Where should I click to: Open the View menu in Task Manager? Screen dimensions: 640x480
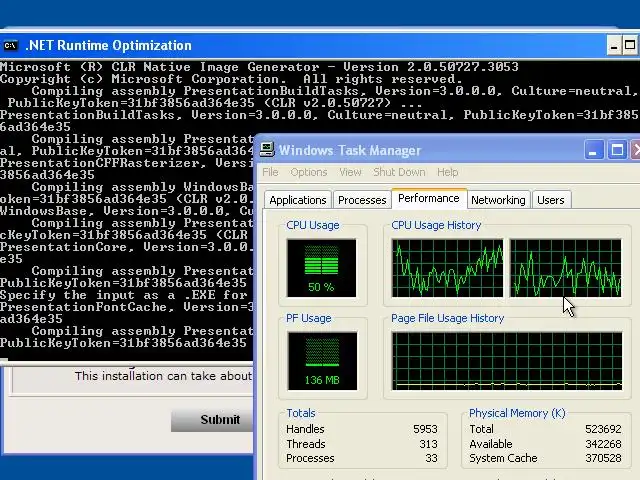coord(350,172)
